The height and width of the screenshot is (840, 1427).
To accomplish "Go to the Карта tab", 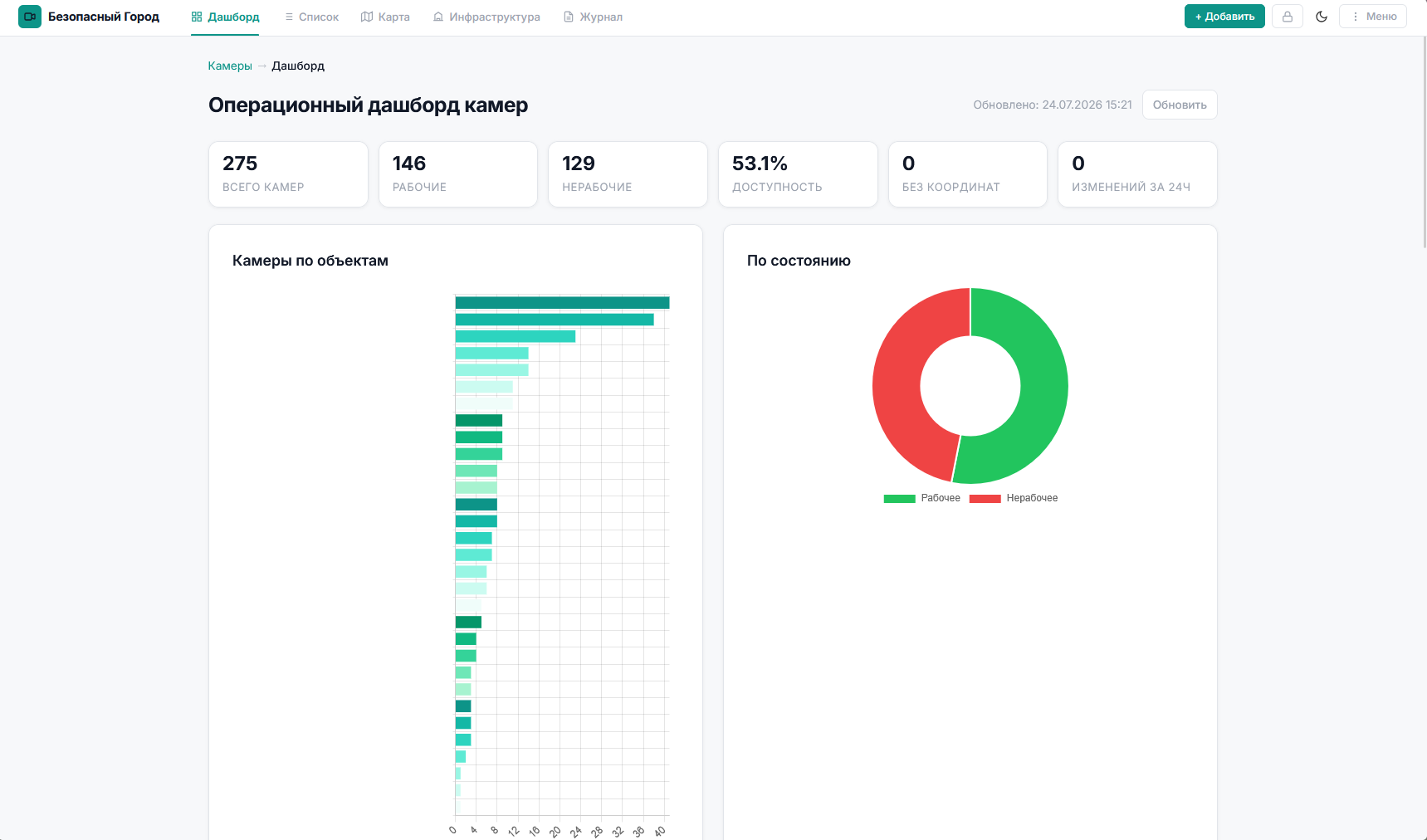I will coord(385,17).
